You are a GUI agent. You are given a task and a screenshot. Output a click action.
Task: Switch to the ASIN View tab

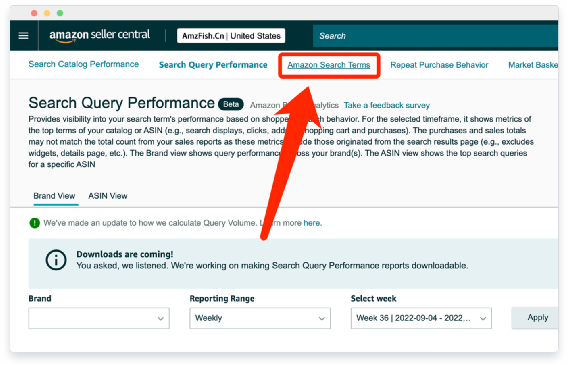[108, 196]
